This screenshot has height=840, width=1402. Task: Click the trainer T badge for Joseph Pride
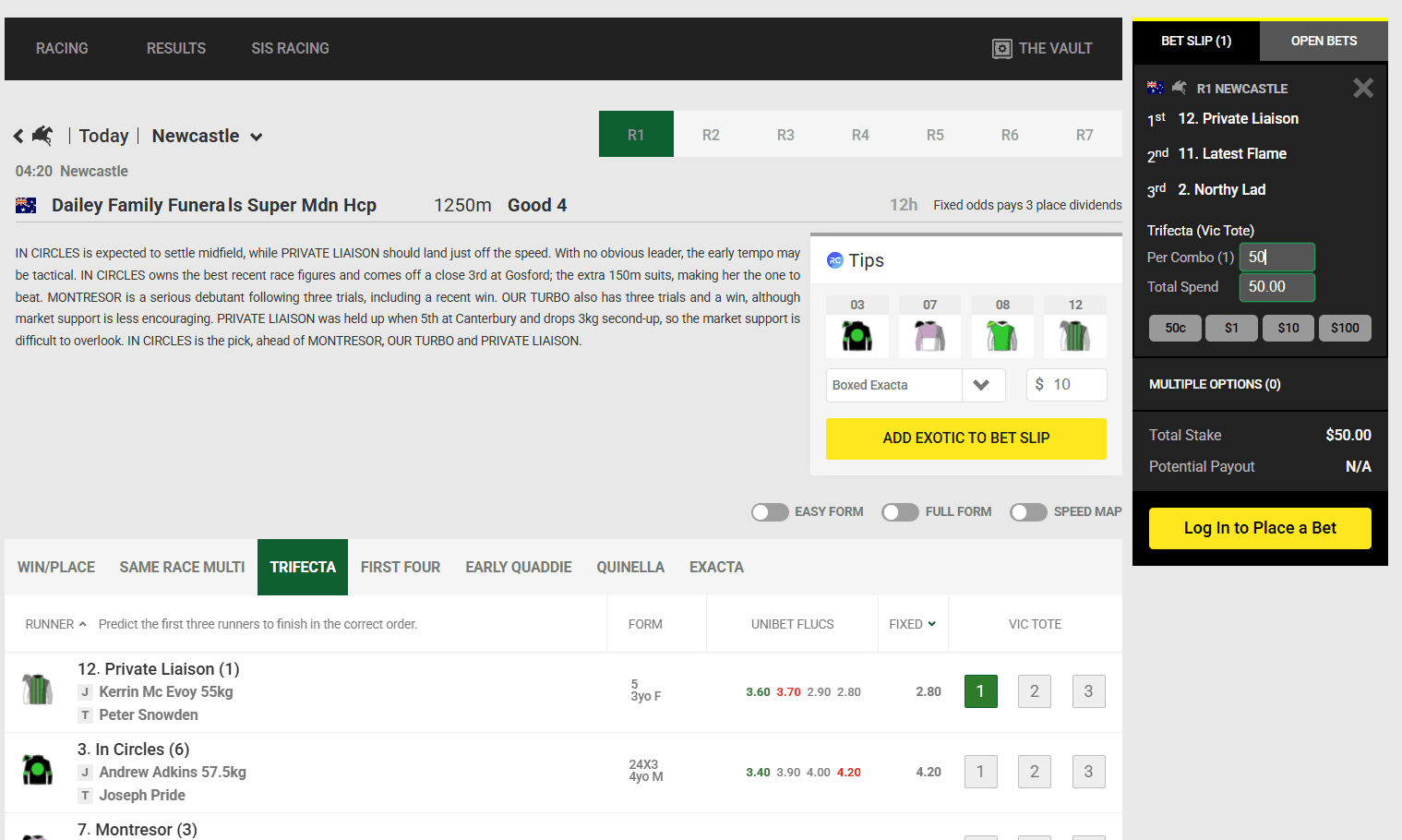(x=85, y=796)
